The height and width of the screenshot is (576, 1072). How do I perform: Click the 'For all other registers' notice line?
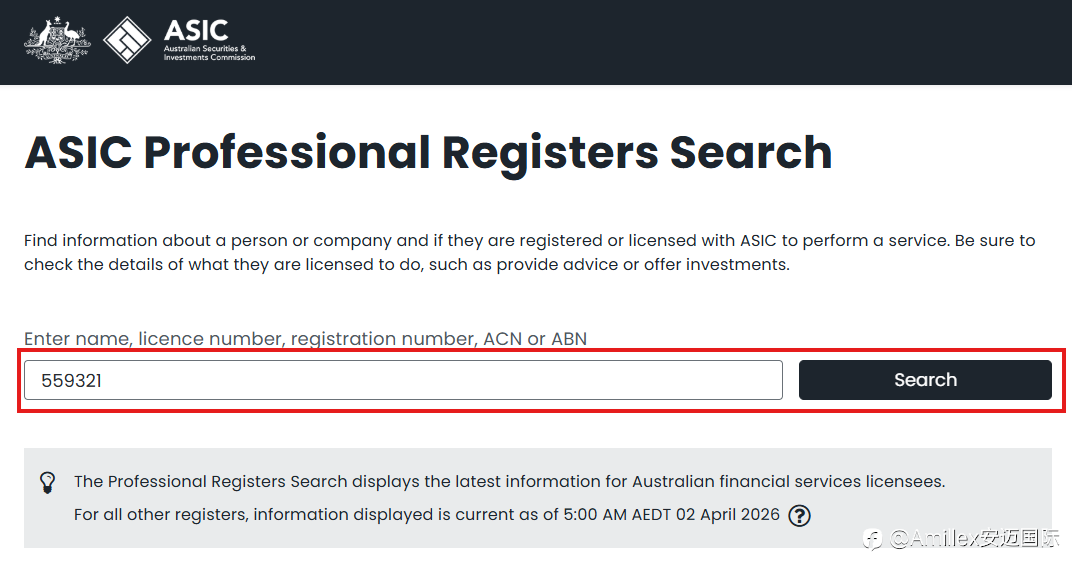(300, 516)
